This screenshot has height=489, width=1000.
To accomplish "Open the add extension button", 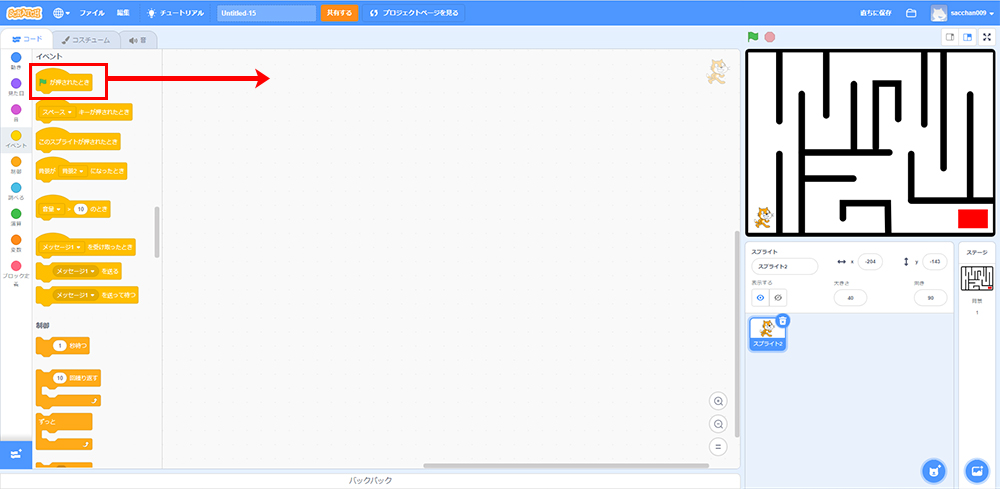I will pos(15,454).
